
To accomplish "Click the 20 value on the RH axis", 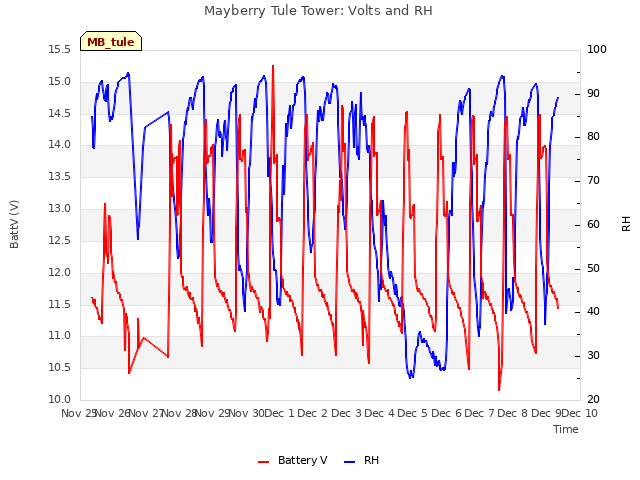I will [x=593, y=400].
